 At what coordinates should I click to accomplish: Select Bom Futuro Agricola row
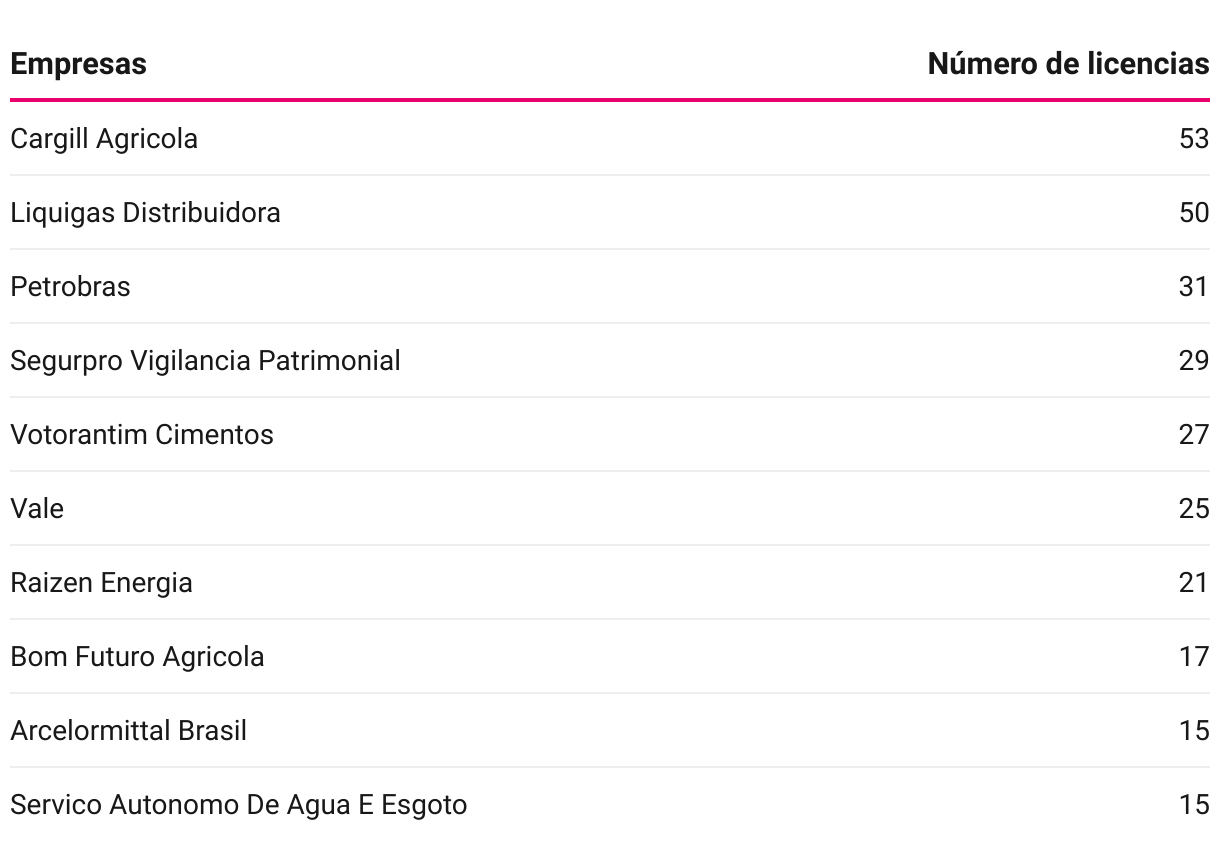[610, 656]
